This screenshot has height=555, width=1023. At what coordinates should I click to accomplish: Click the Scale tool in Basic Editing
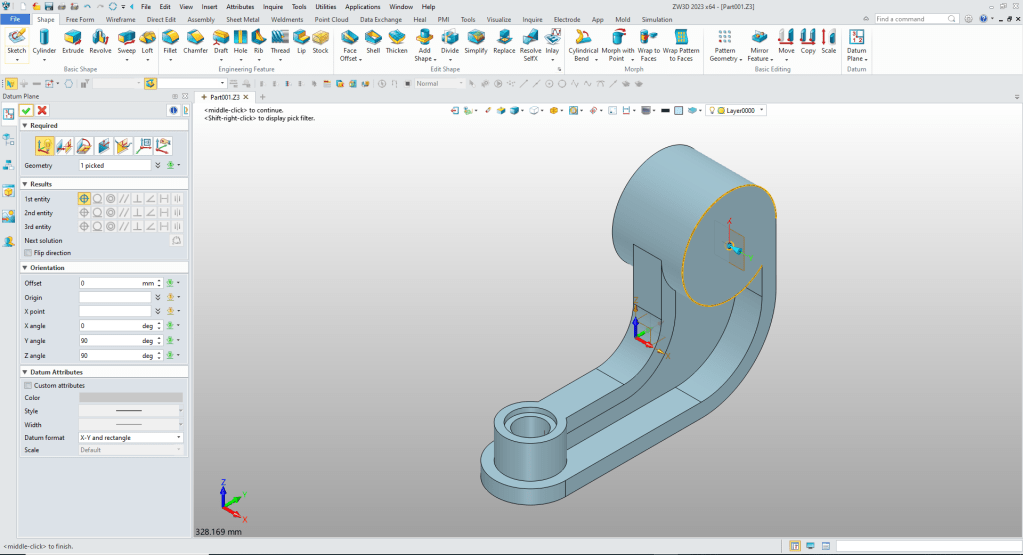(x=828, y=37)
